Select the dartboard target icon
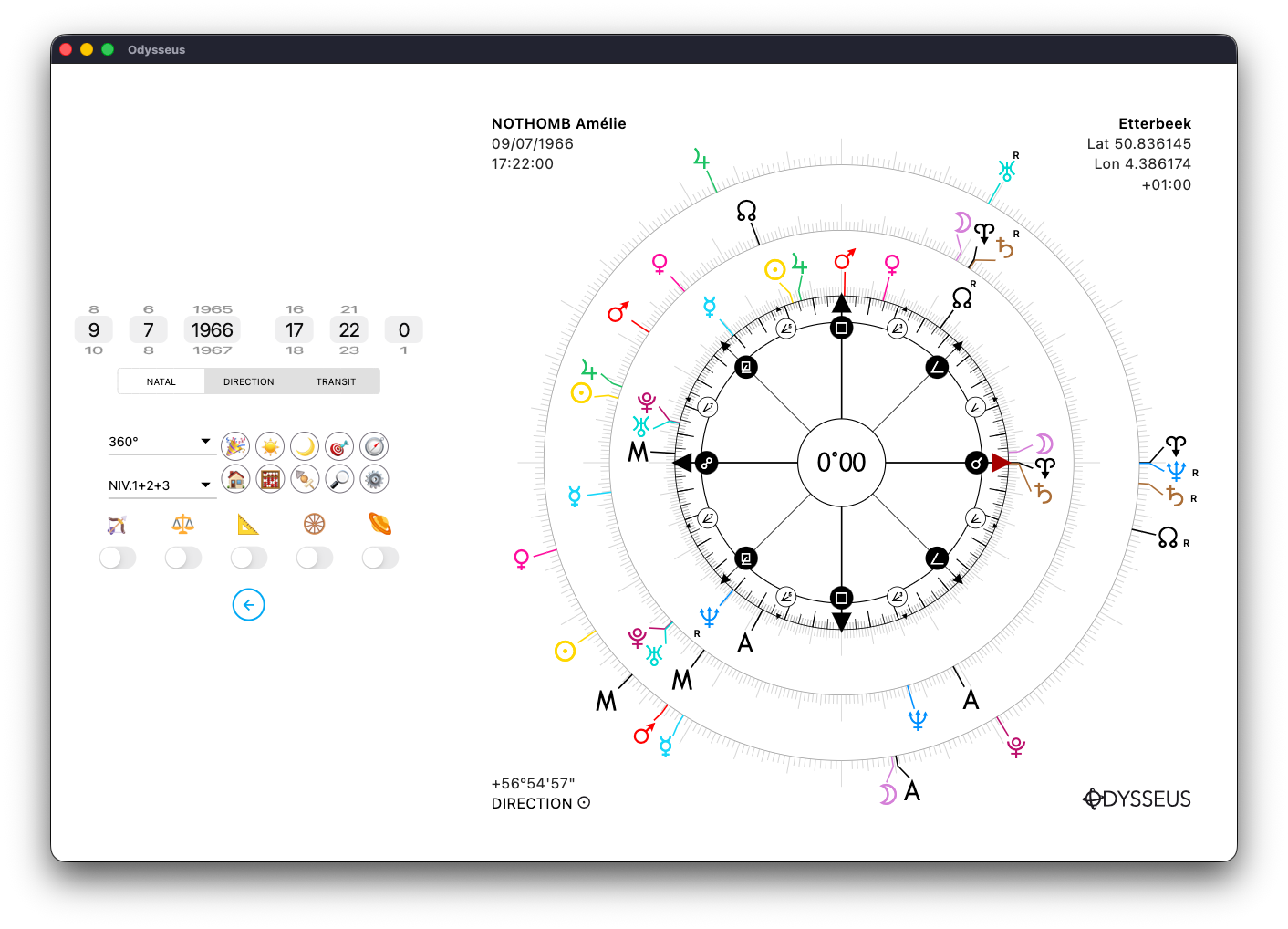The image size is (1288, 929). [x=339, y=446]
